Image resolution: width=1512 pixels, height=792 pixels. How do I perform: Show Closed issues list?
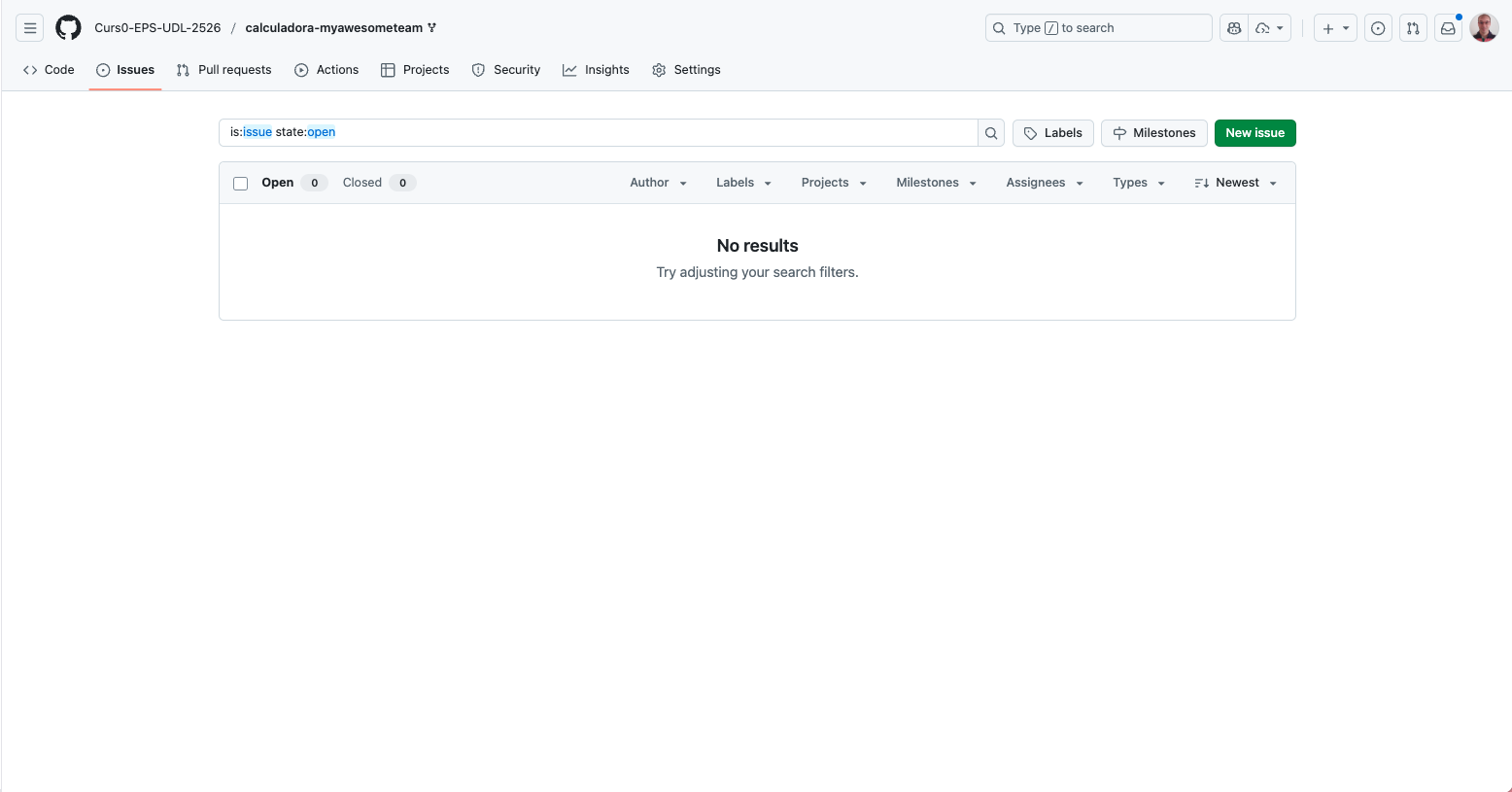[x=379, y=183]
